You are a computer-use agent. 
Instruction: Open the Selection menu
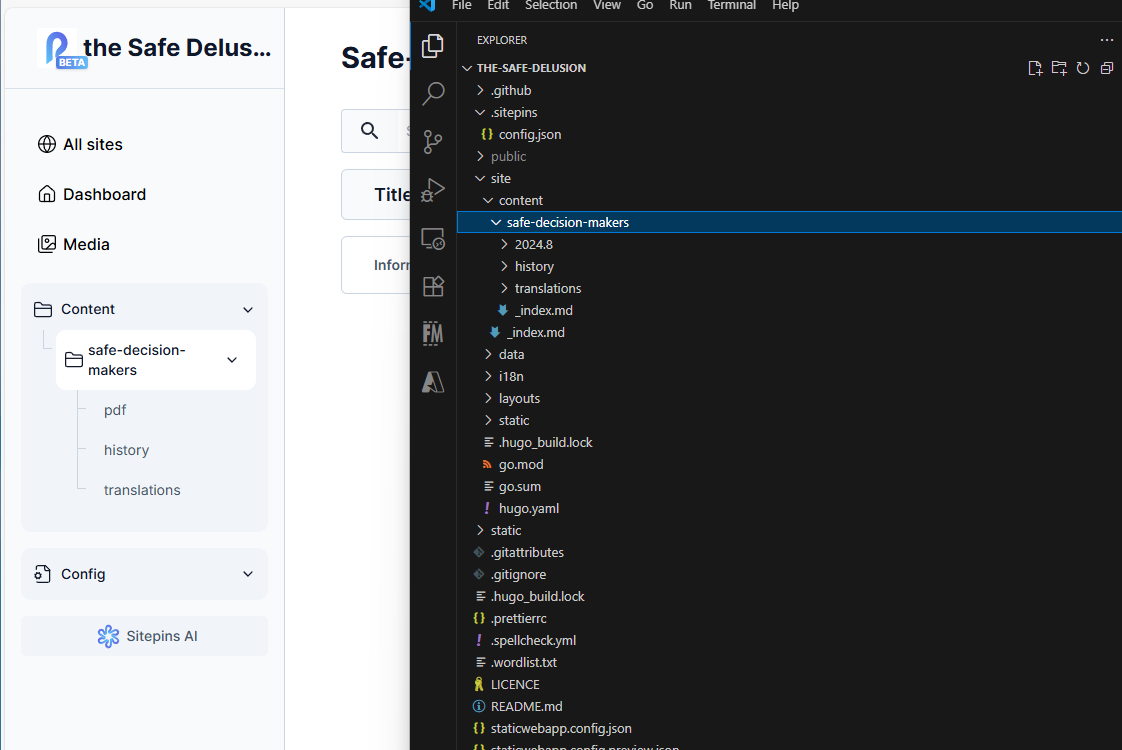pyautogui.click(x=551, y=6)
